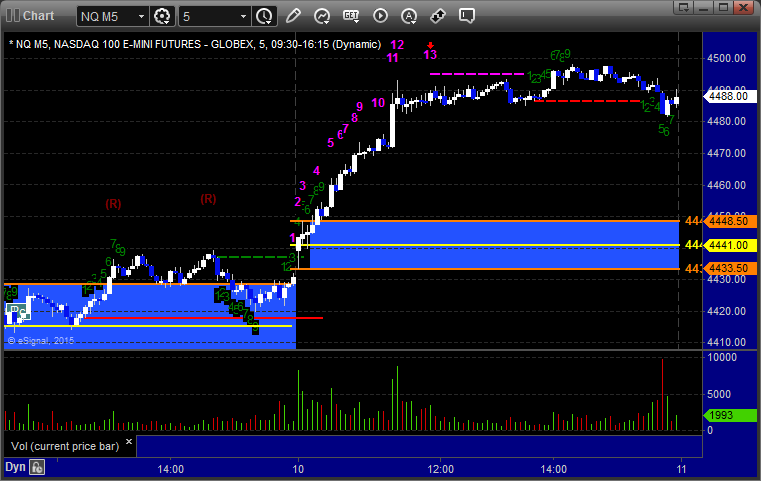Click the Vol (current price bar) tab
The height and width of the screenshot is (481, 761).
(x=65, y=446)
